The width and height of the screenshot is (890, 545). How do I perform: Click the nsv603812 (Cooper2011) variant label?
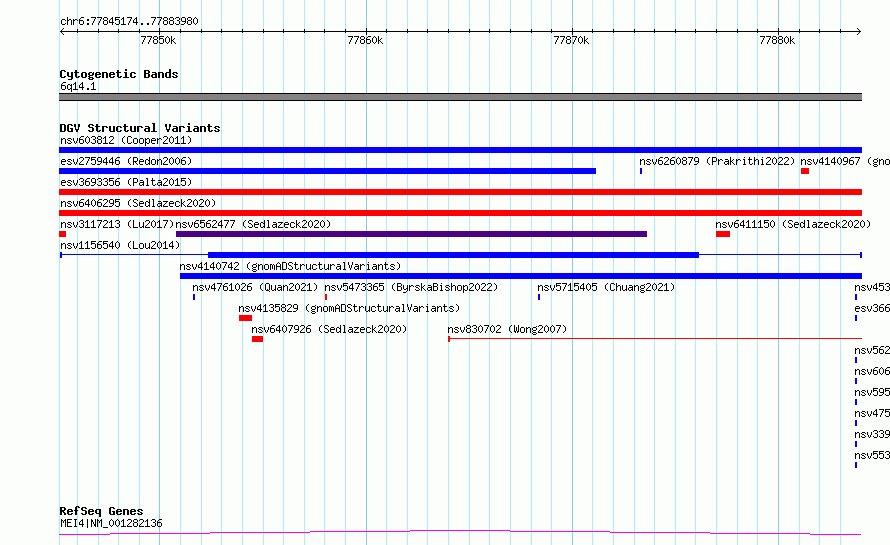pyautogui.click(x=126, y=140)
